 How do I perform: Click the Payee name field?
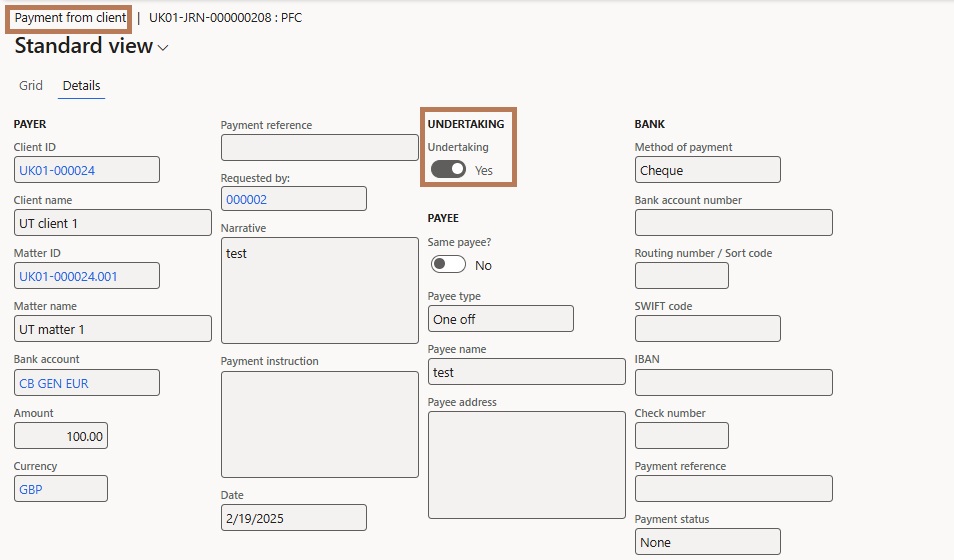pyautogui.click(x=527, y=372)
